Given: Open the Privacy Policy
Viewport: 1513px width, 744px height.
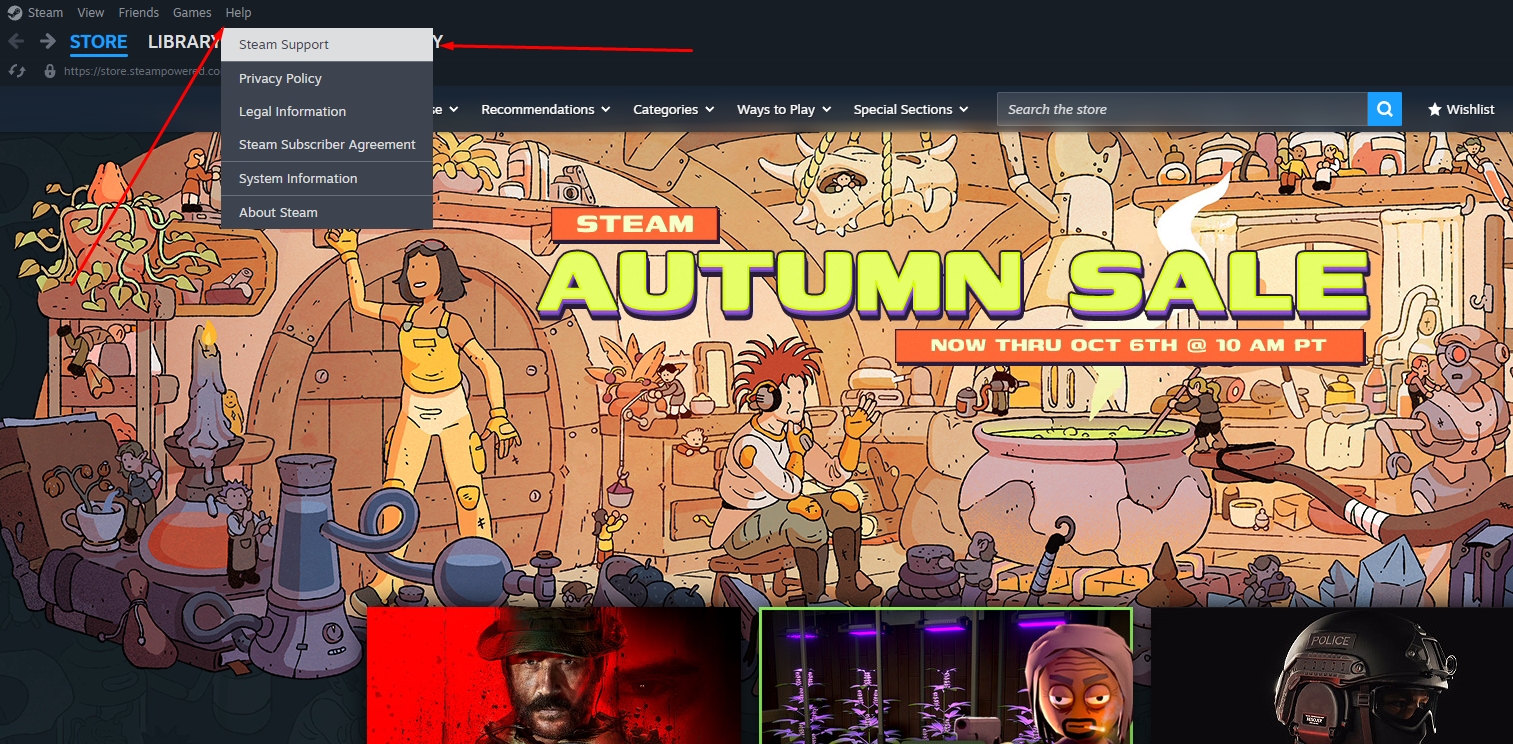Looking at the screenshot, I should tap(280, 78).
